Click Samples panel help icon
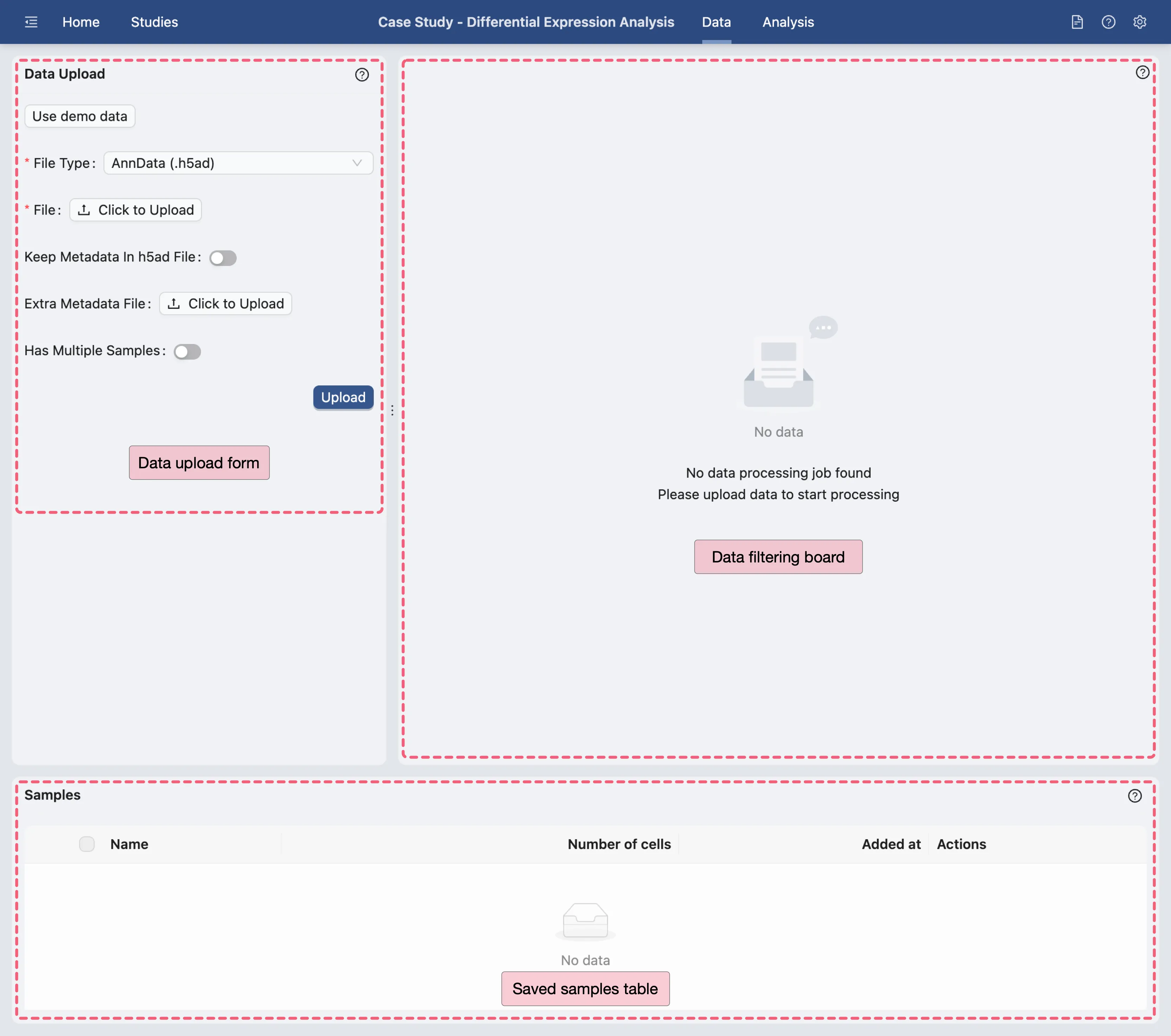Viewport: 1171px width, 1036px height. click(1134, 795)
